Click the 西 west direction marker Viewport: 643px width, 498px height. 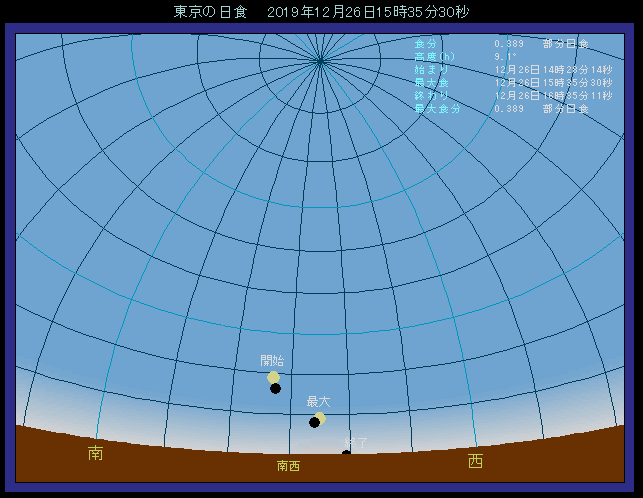(475, 461)
